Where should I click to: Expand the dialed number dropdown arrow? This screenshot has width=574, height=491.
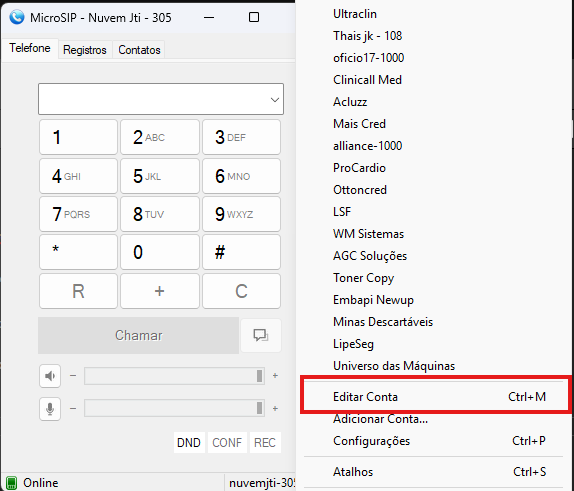point(275,100)
